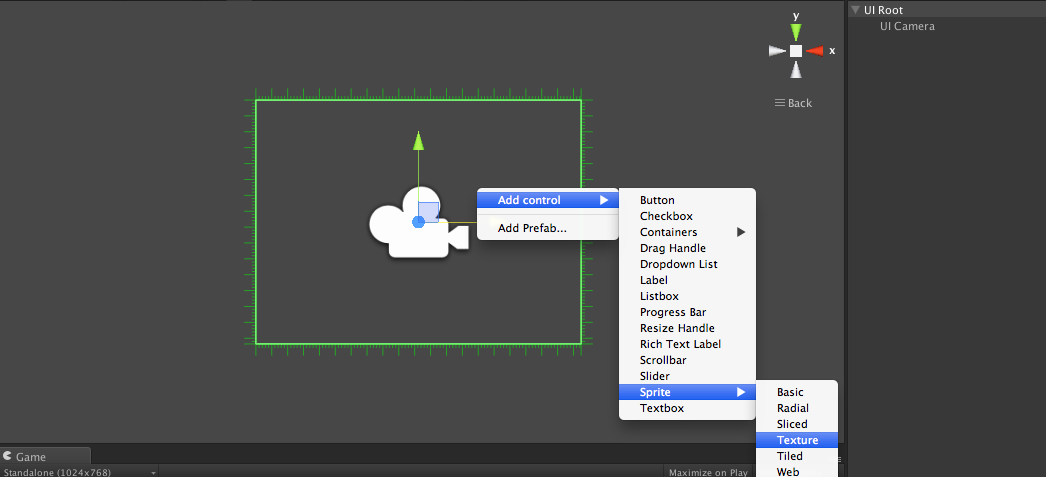Select Dropdown List menu entry

pyautogui.click(x=687, y=264)
